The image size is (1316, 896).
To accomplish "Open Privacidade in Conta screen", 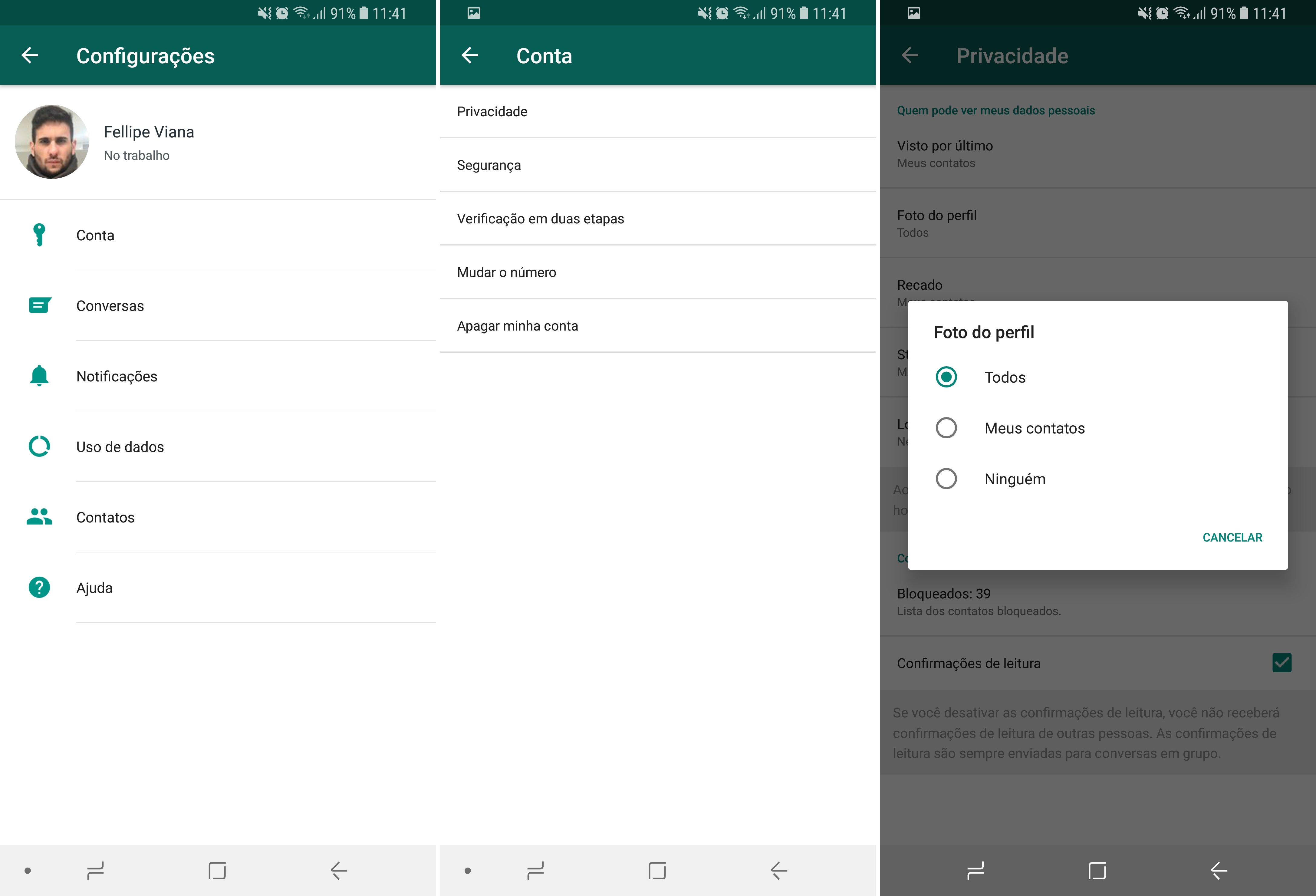I will [658, 112].
